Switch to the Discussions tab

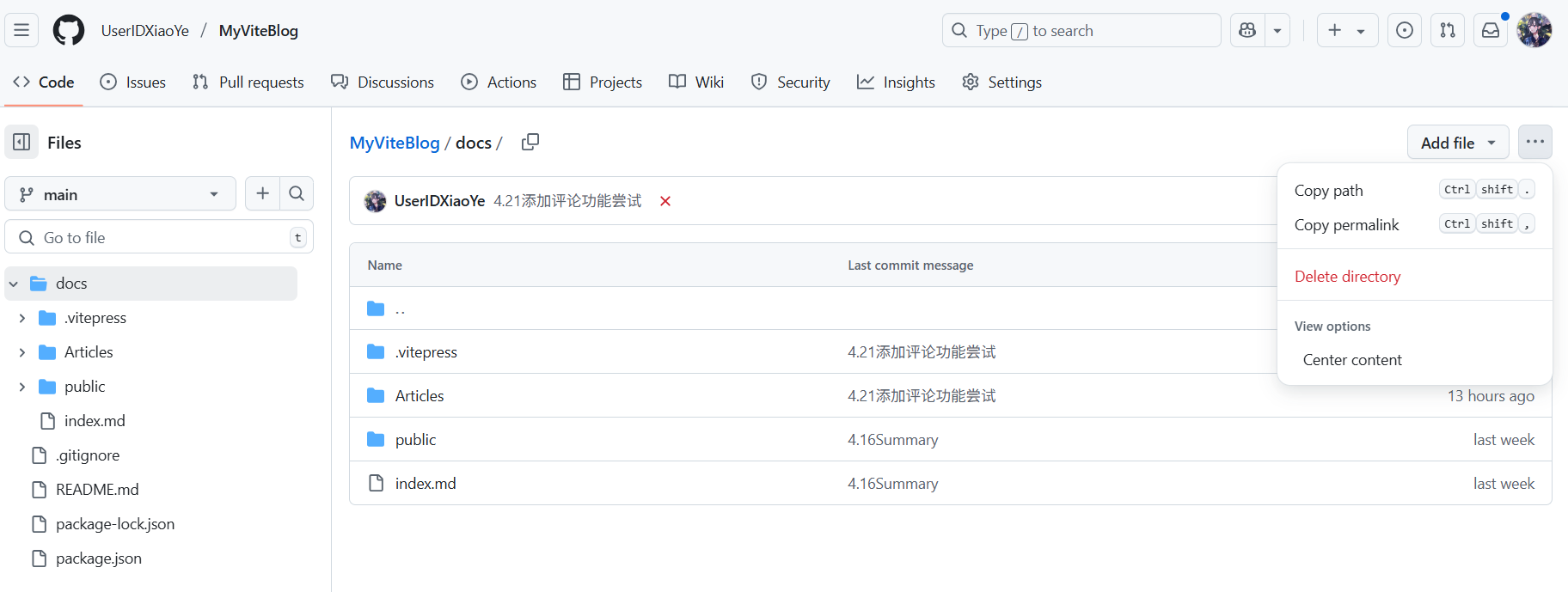point(383,82)
